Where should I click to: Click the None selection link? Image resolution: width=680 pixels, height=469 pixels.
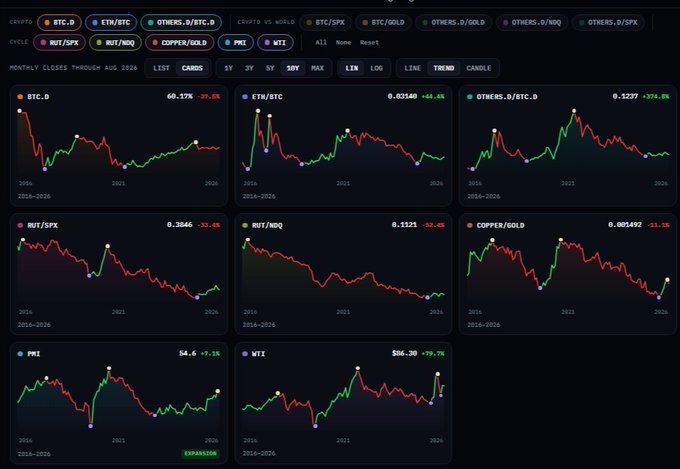point(343,43)
